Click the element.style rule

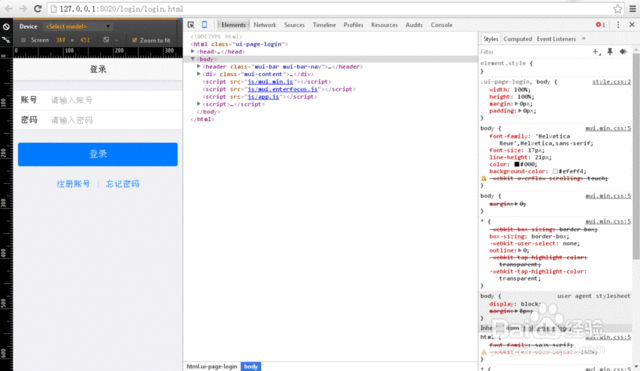click(507, 63)
